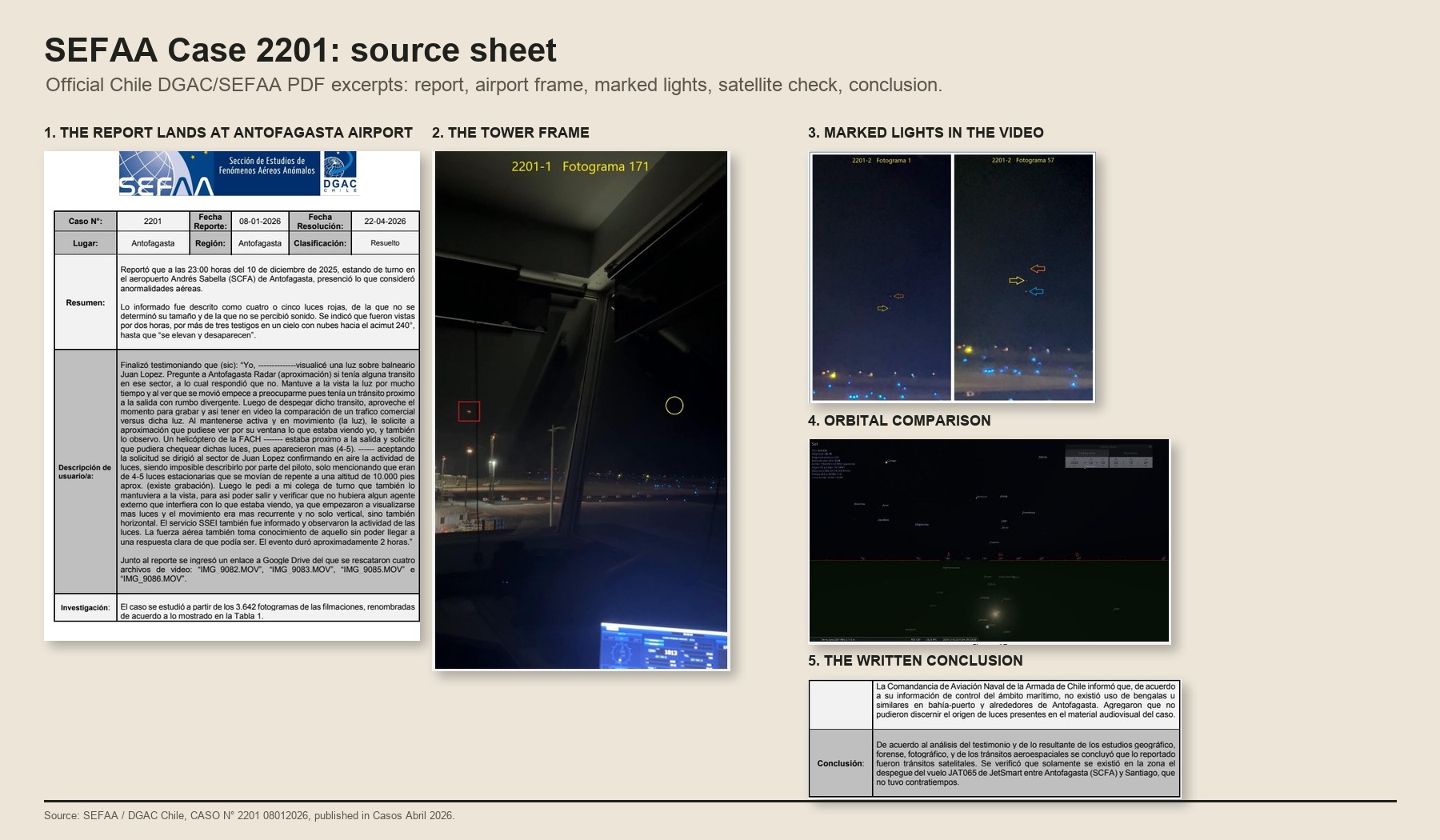This screenshot has height=840, width=1440.
Task: Click the 'Región:' label cell
Action: [210, 243]
